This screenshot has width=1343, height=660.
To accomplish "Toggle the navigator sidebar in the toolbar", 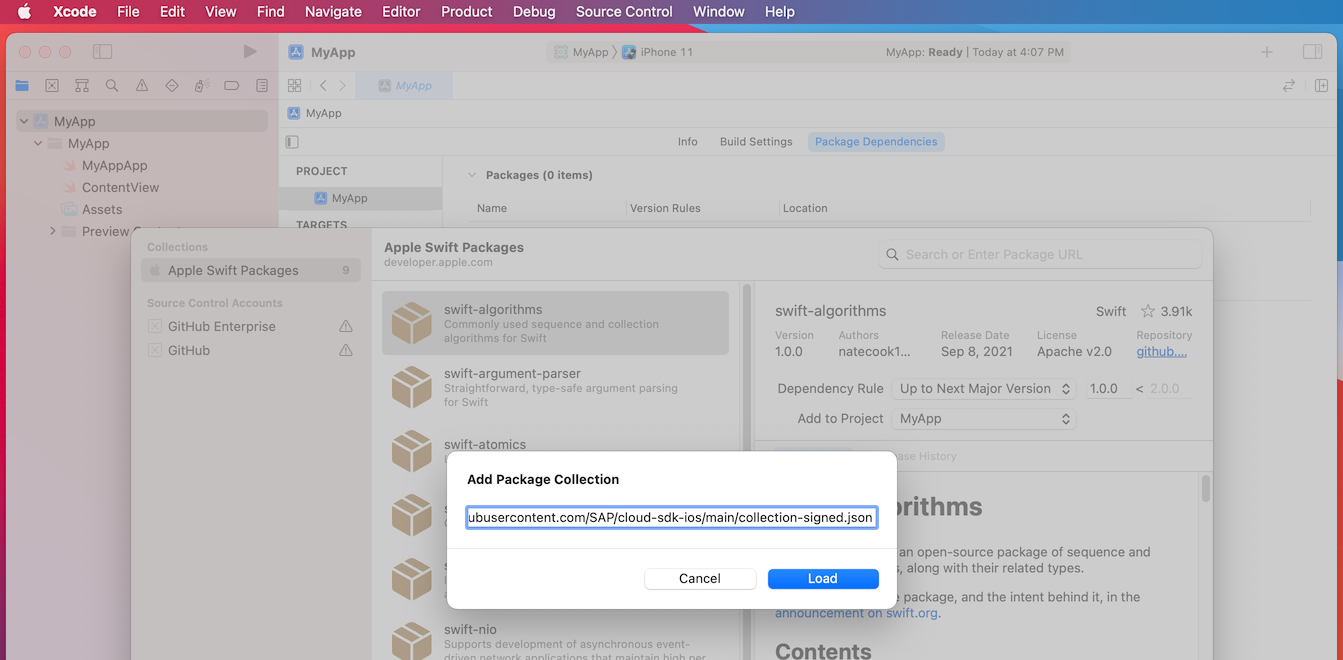I will pyautogui.click(x=102, y=52).
